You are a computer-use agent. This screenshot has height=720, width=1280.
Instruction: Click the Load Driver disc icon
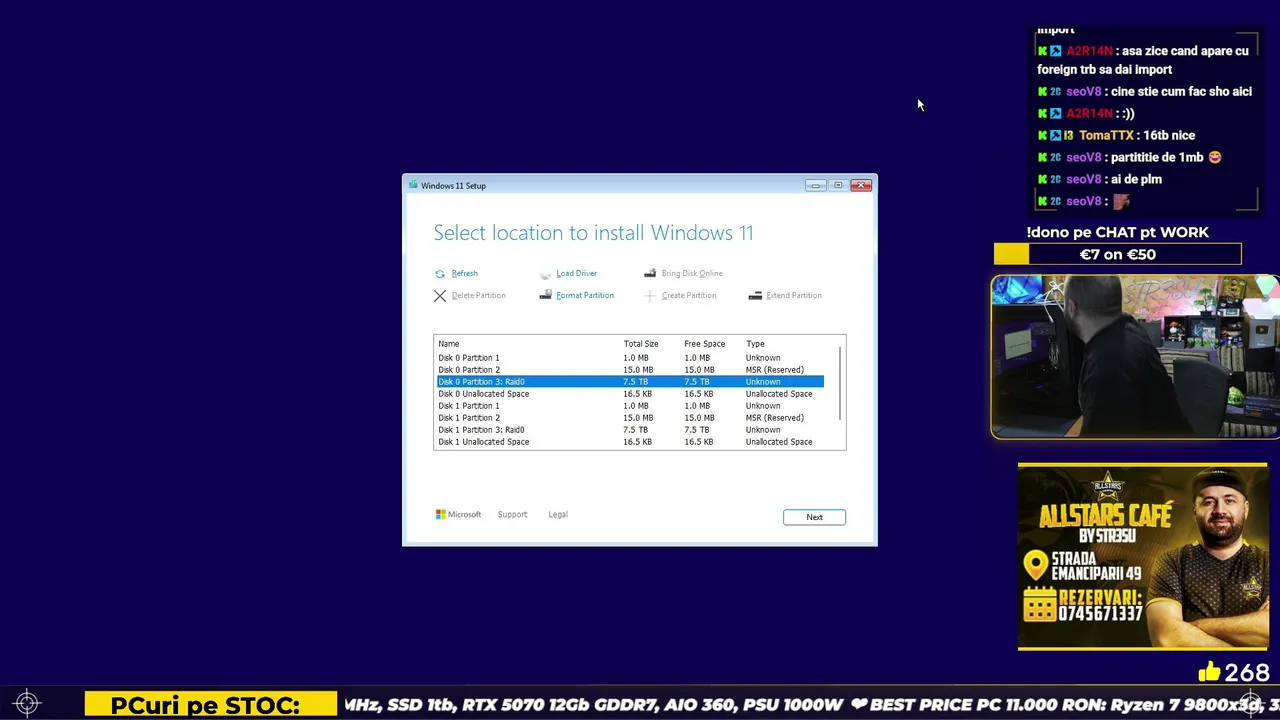545,274
